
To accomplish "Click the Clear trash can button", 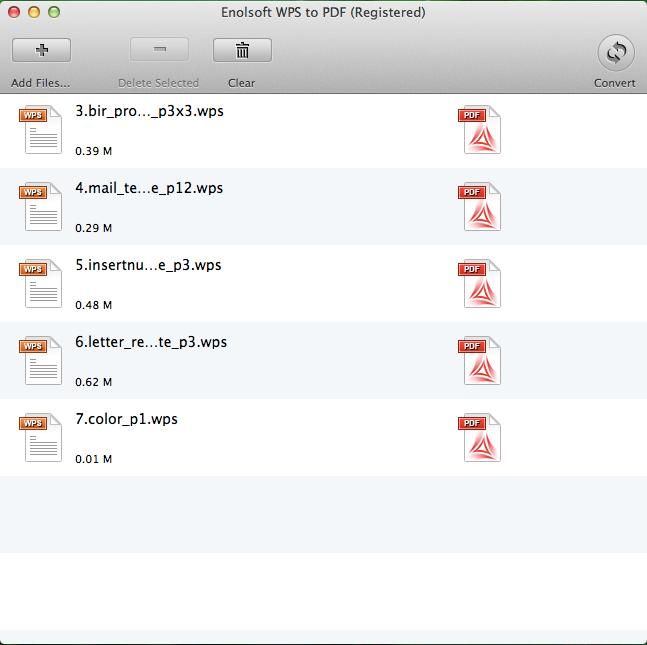I will (x=242, y=50).
